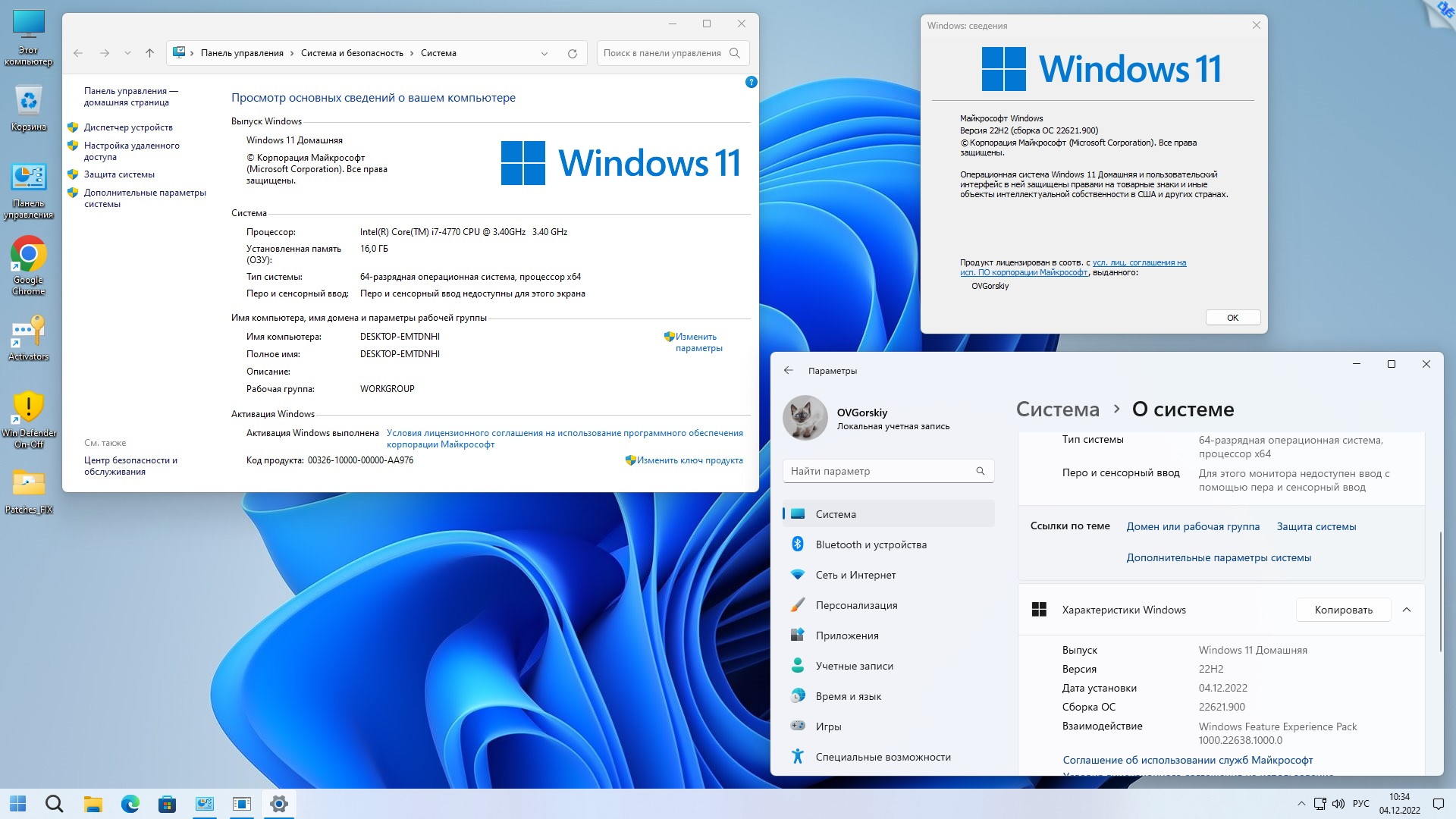This screenshot has height=819, width=1456.
Task: Open Защита системы link in Settings
Action: (1316, 526)
